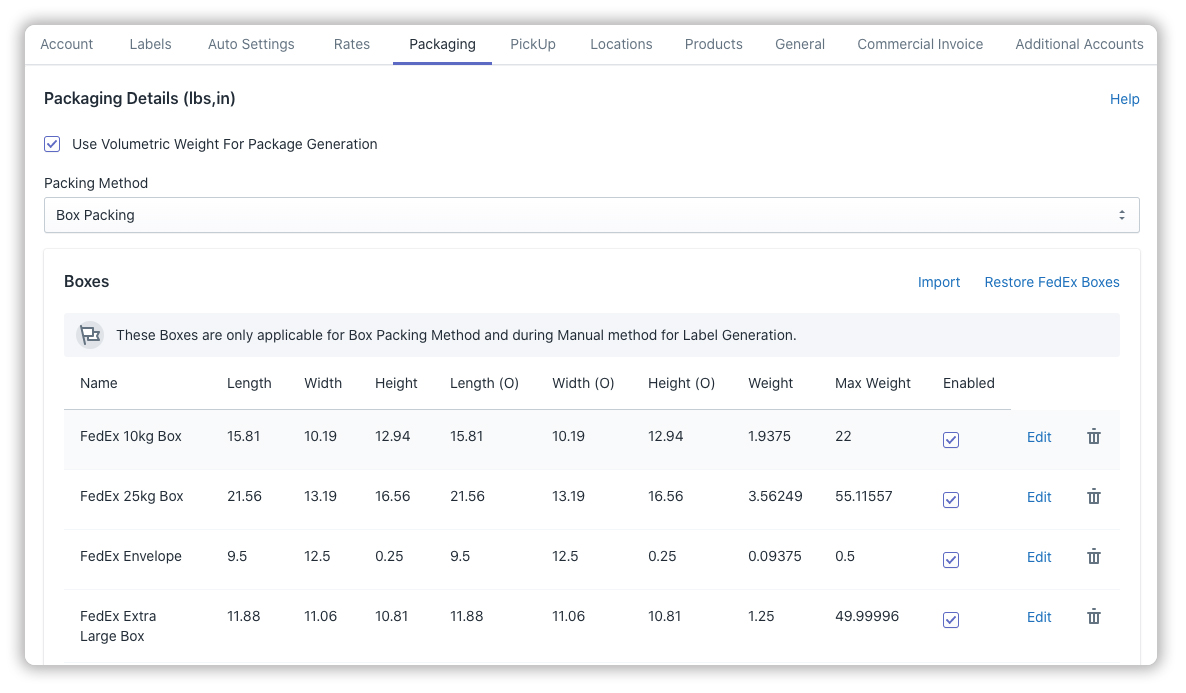Click the flag info icon in notice
Screen dimensions: 1186x693
pyautogui.click(x=90, y=334)
